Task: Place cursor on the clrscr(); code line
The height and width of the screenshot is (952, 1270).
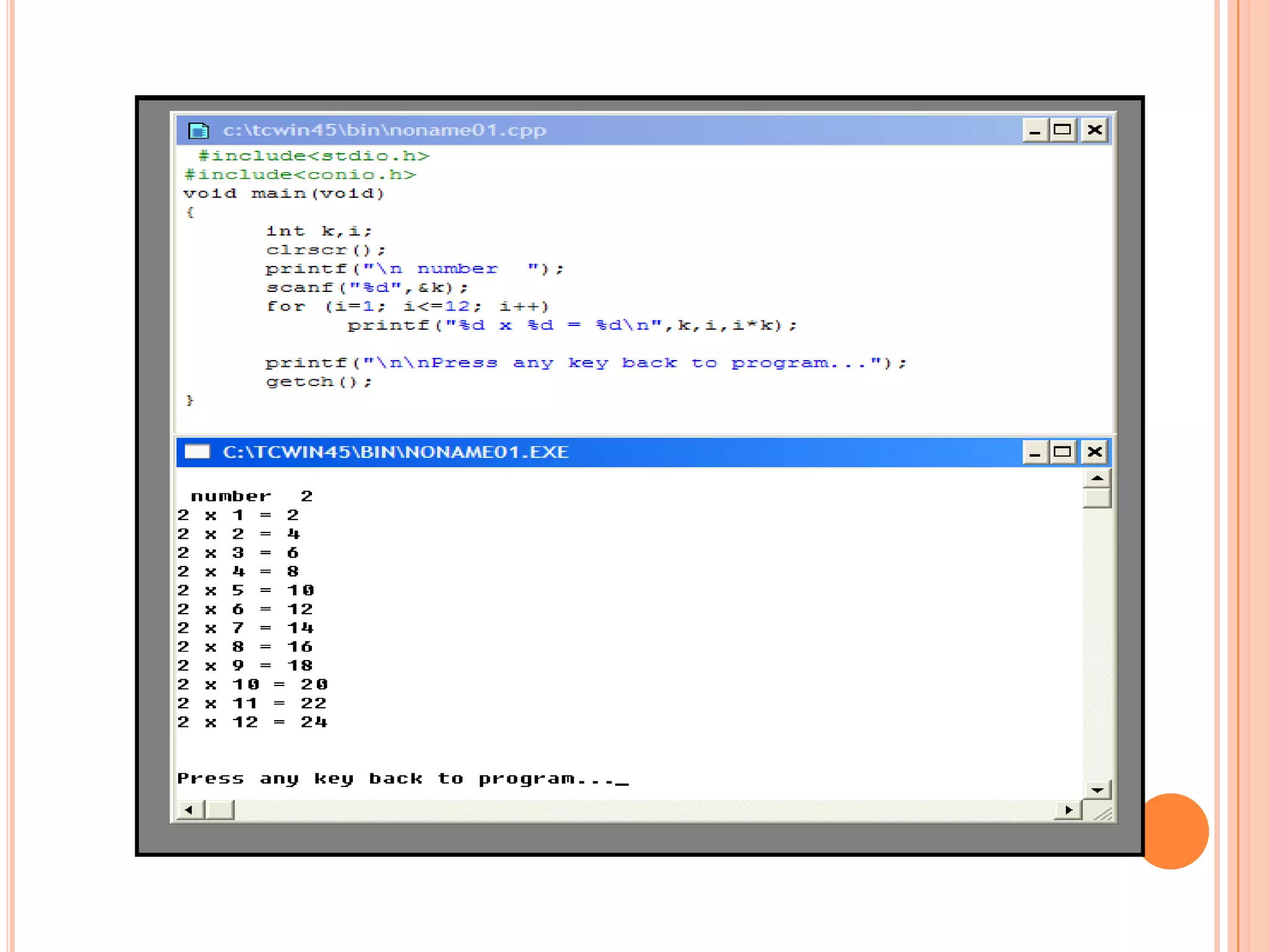Action: pyautogui.click(x=326, y=250)
